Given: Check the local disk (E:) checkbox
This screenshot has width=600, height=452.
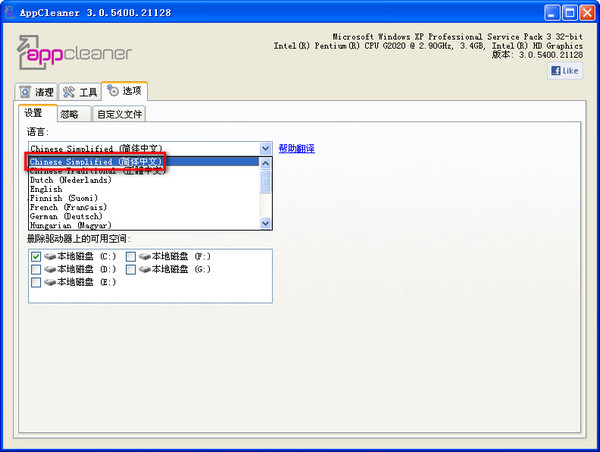Looking at the screenshot, I should (36, 282).
